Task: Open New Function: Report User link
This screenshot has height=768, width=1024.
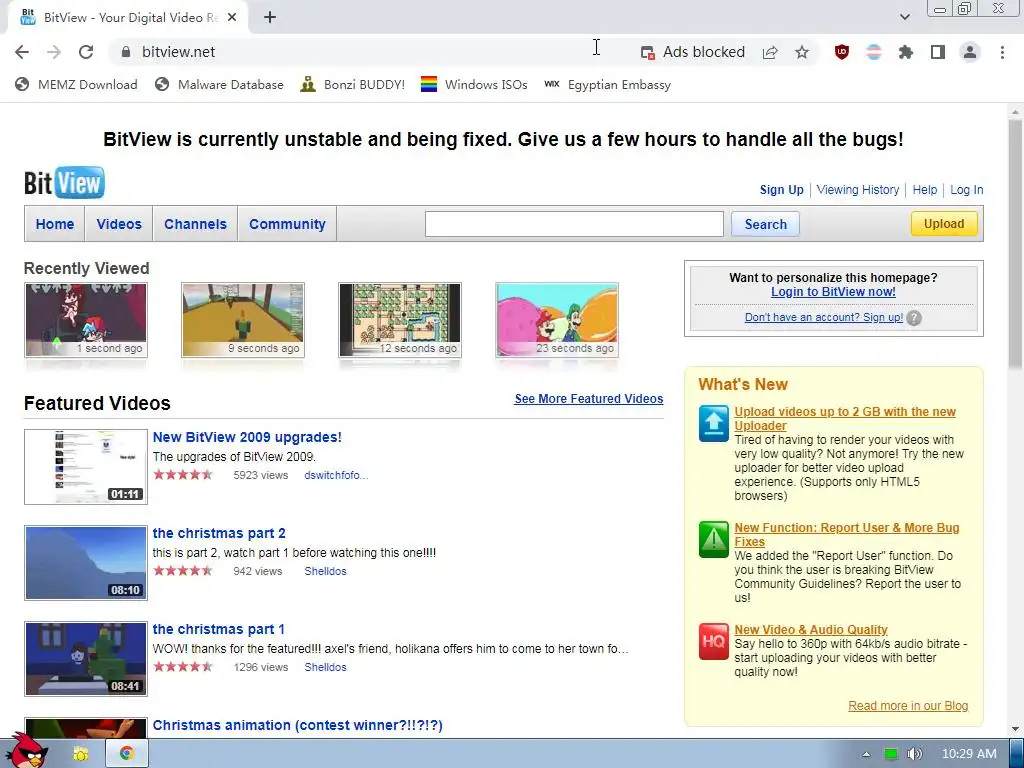Action: [x=846, y=535]
